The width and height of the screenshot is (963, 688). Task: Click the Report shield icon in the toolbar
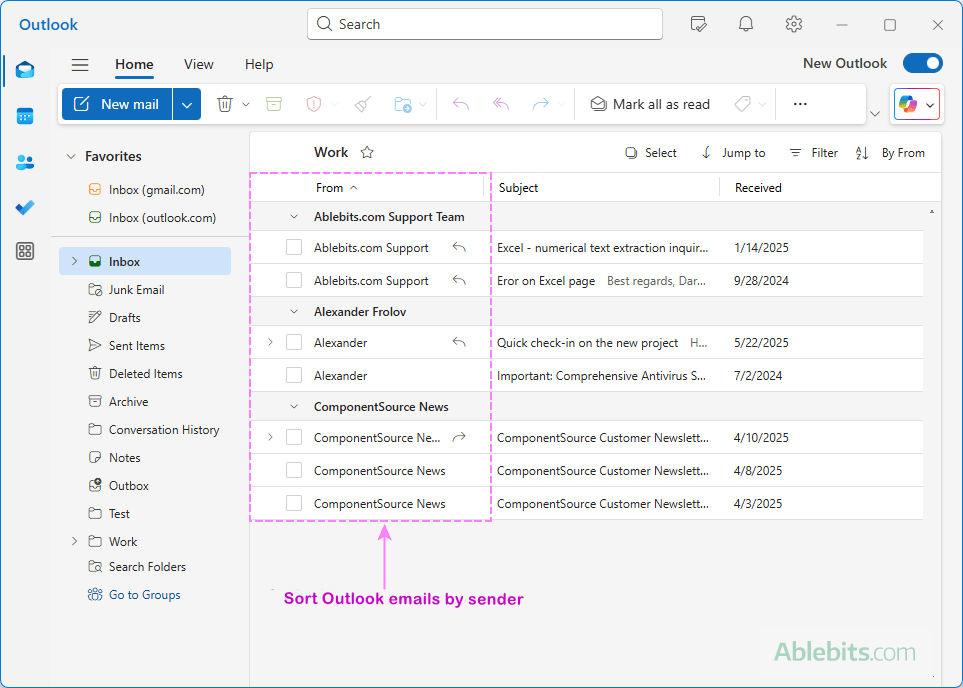pyautogui.click(x=313, y=104)
